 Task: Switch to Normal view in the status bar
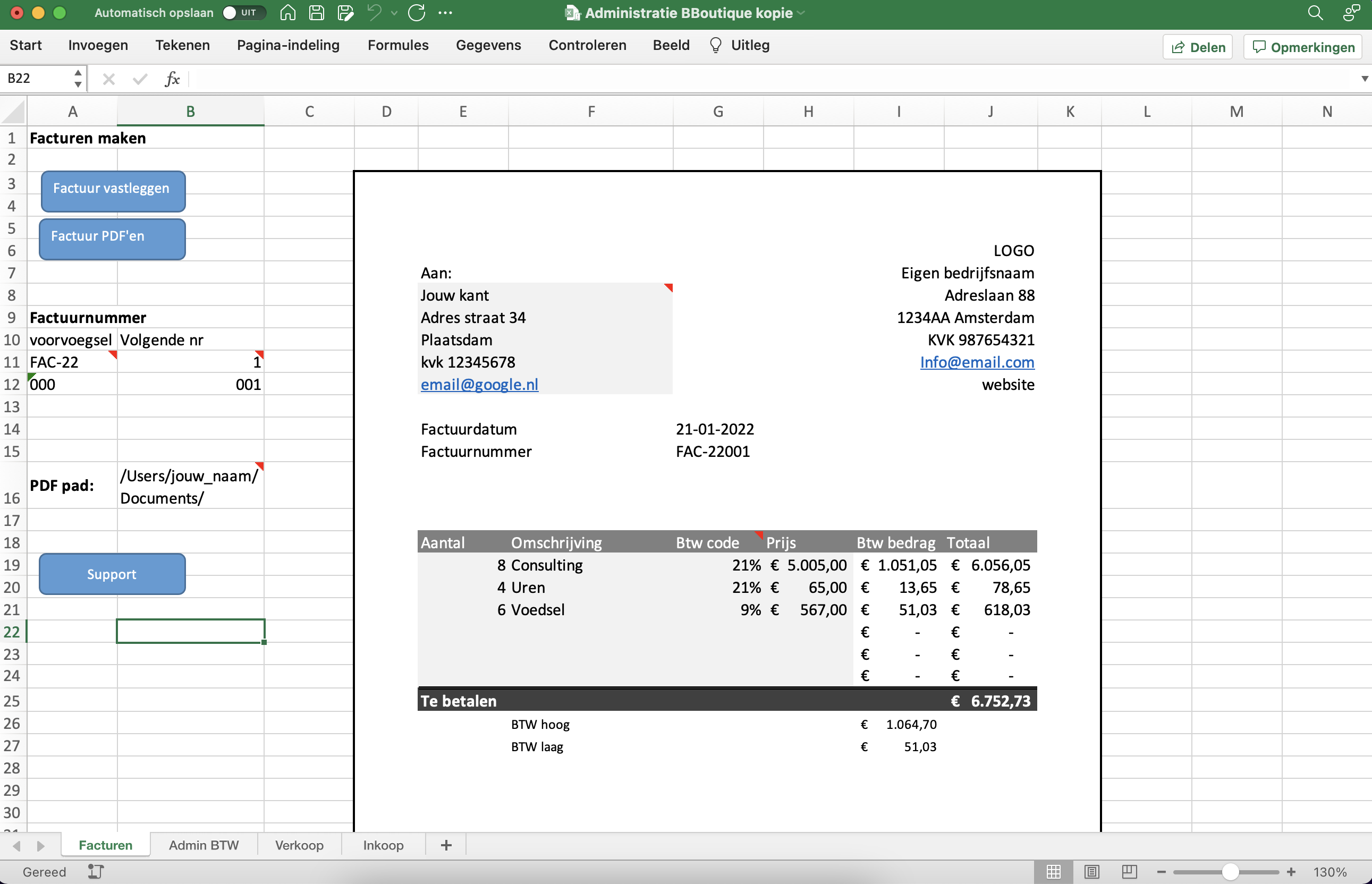click(x=1054, y=871)
